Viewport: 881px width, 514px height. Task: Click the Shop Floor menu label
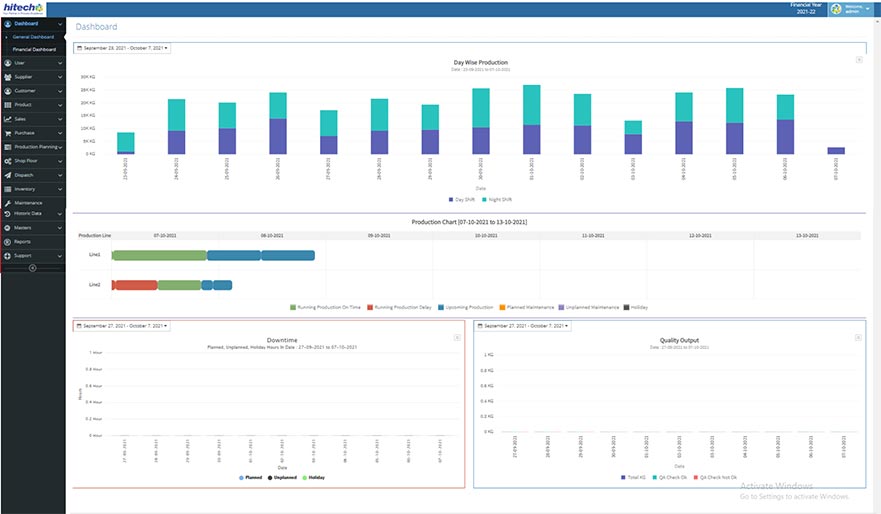[26, 161]
